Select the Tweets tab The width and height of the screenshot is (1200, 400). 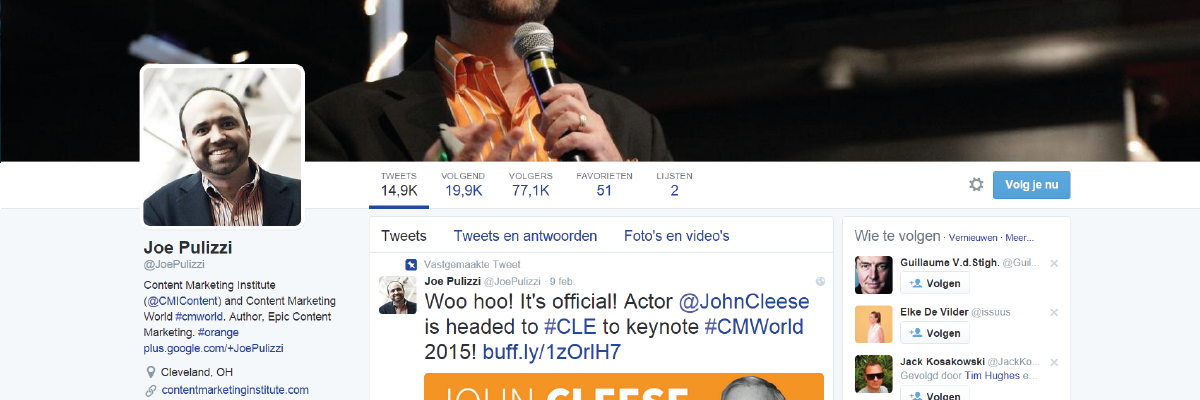pyautogui.click(x=404, y=236)
